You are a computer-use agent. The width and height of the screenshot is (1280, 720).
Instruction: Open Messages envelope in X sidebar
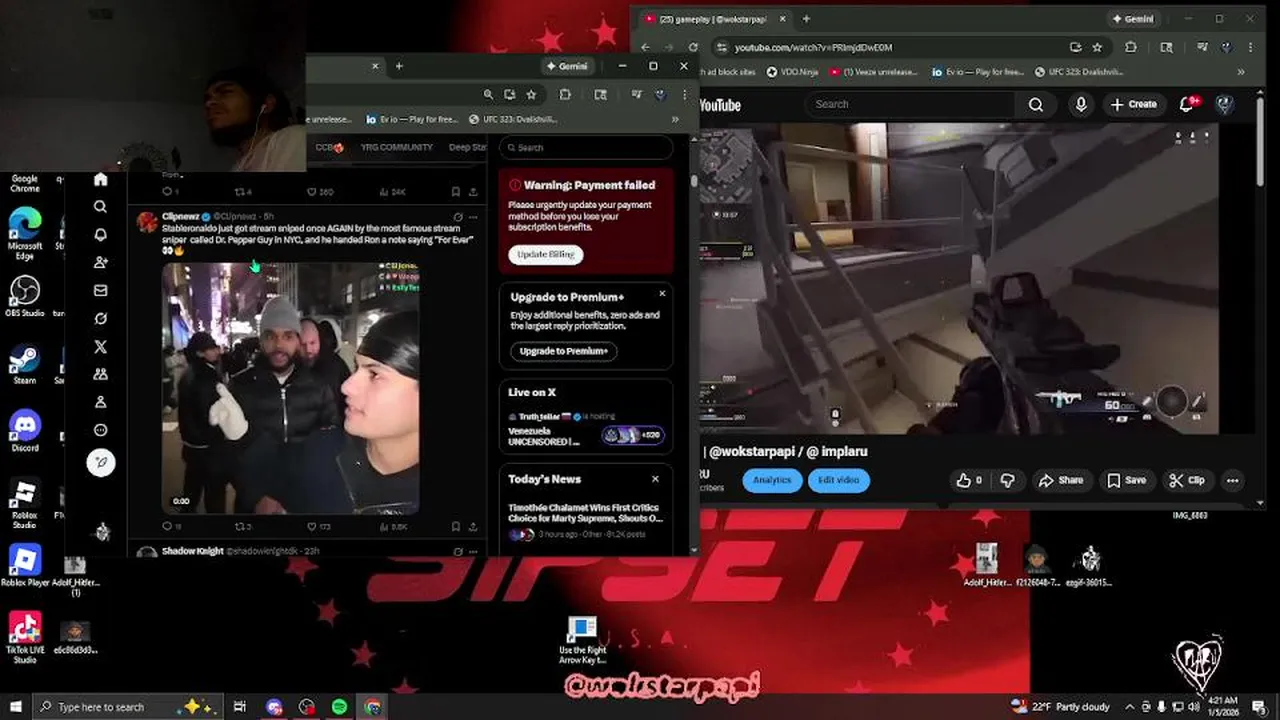[100, 291]
